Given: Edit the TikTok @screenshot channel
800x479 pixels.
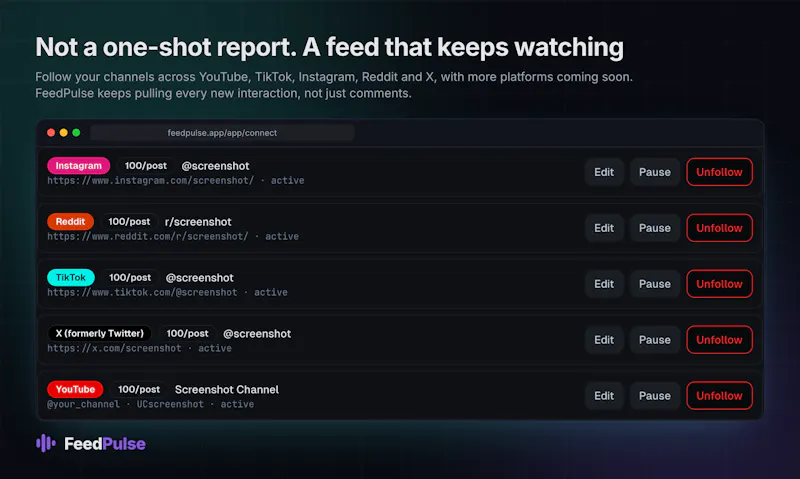Looking at the screenshot, I should [604, 284].
